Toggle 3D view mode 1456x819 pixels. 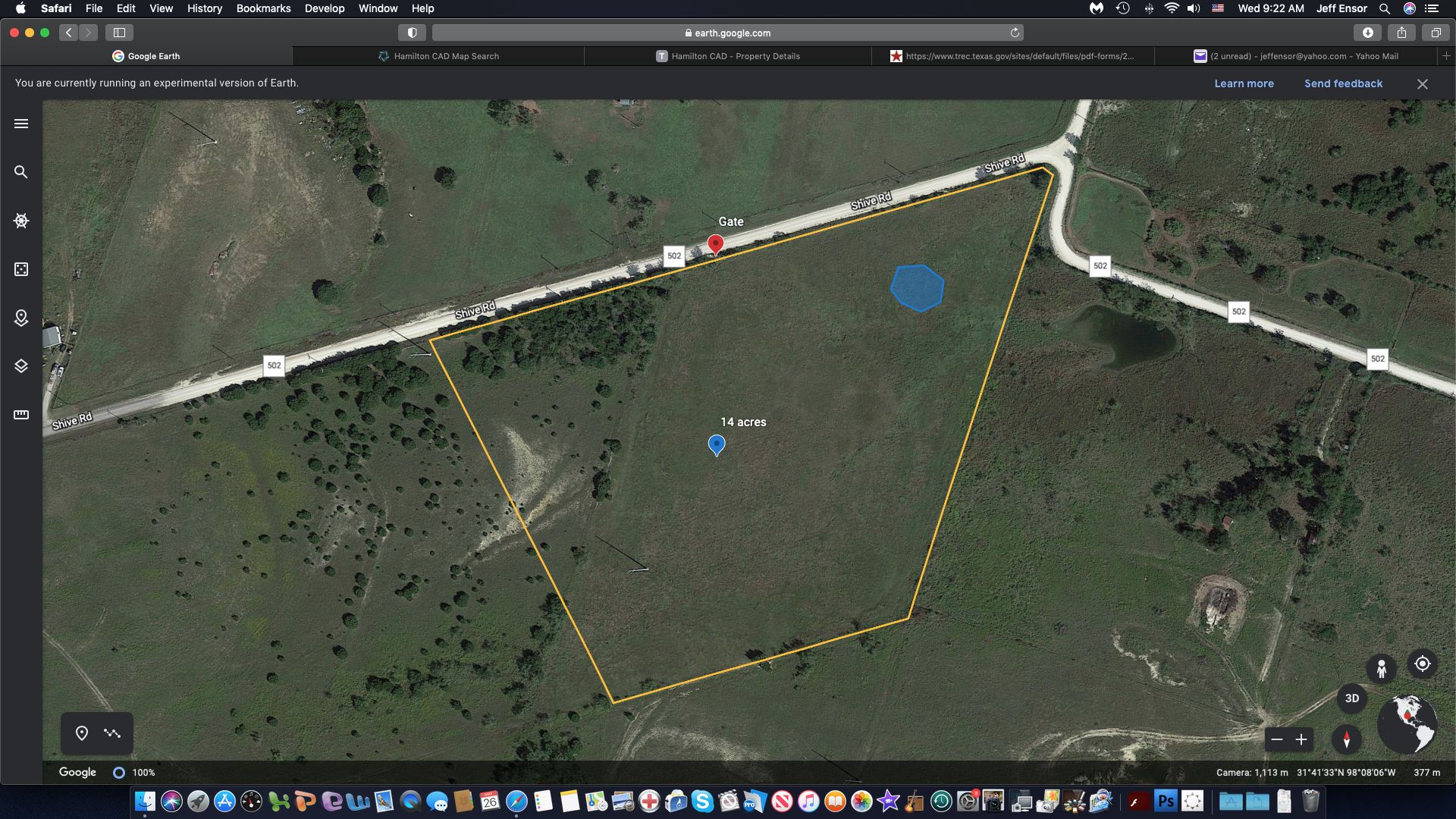(1353, 698)
